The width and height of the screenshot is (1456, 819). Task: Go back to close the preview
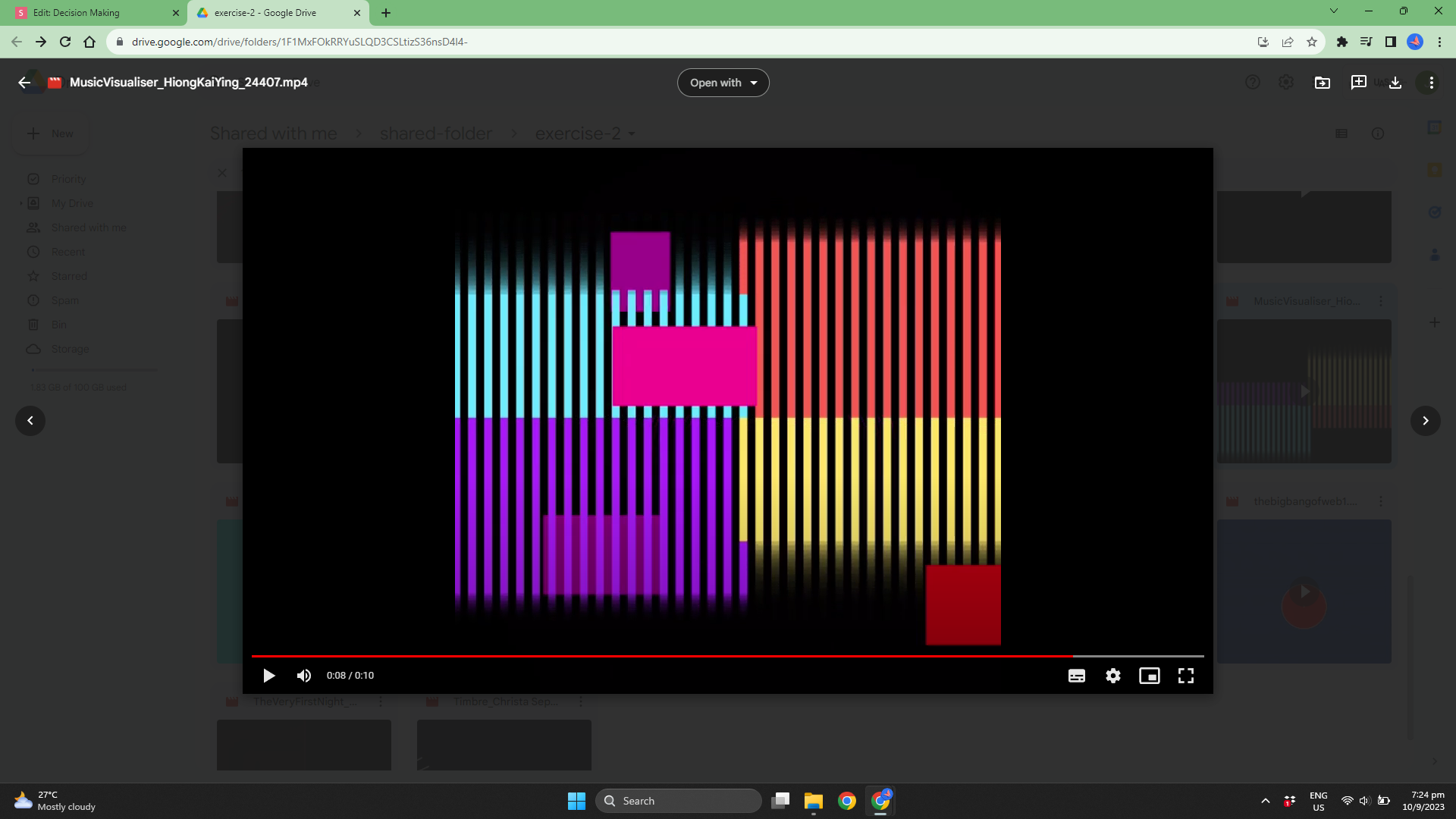pyautogui.click(x=24, y=83)
